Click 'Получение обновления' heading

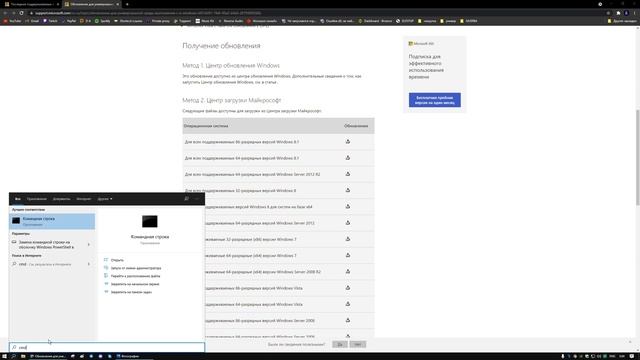221,46
